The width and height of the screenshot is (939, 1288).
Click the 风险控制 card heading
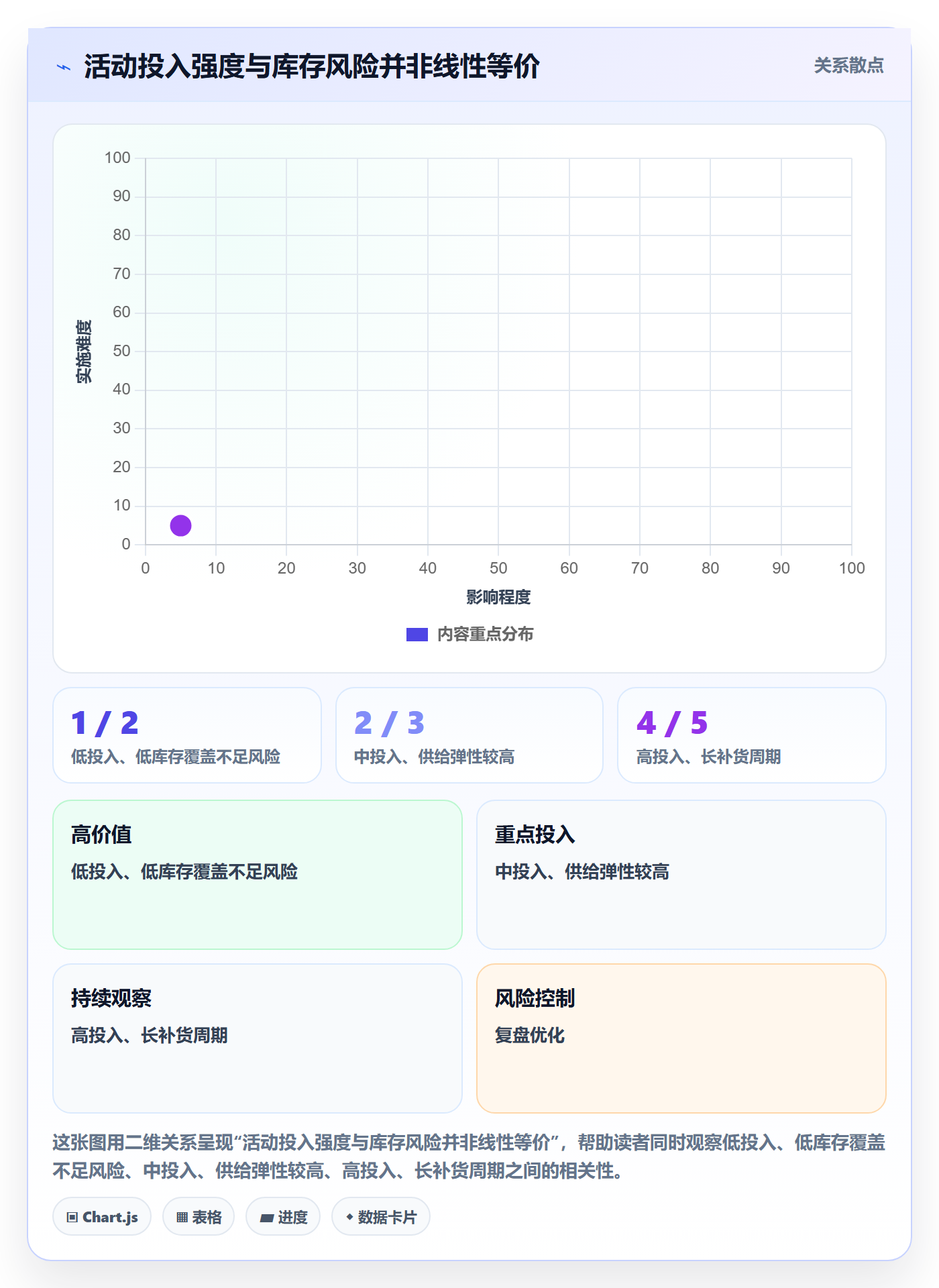535,998
